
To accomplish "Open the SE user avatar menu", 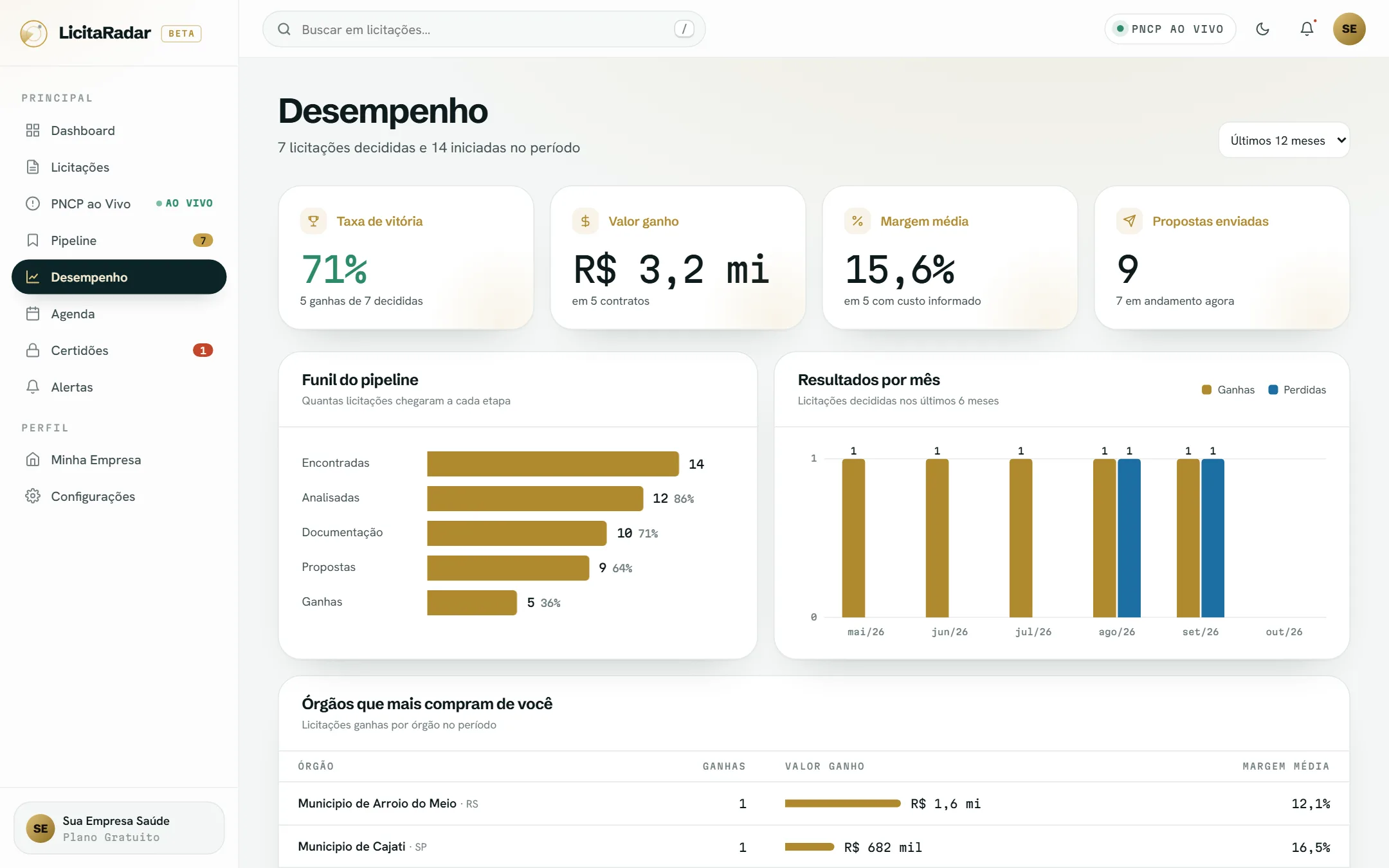I will tap(1349, 29).
